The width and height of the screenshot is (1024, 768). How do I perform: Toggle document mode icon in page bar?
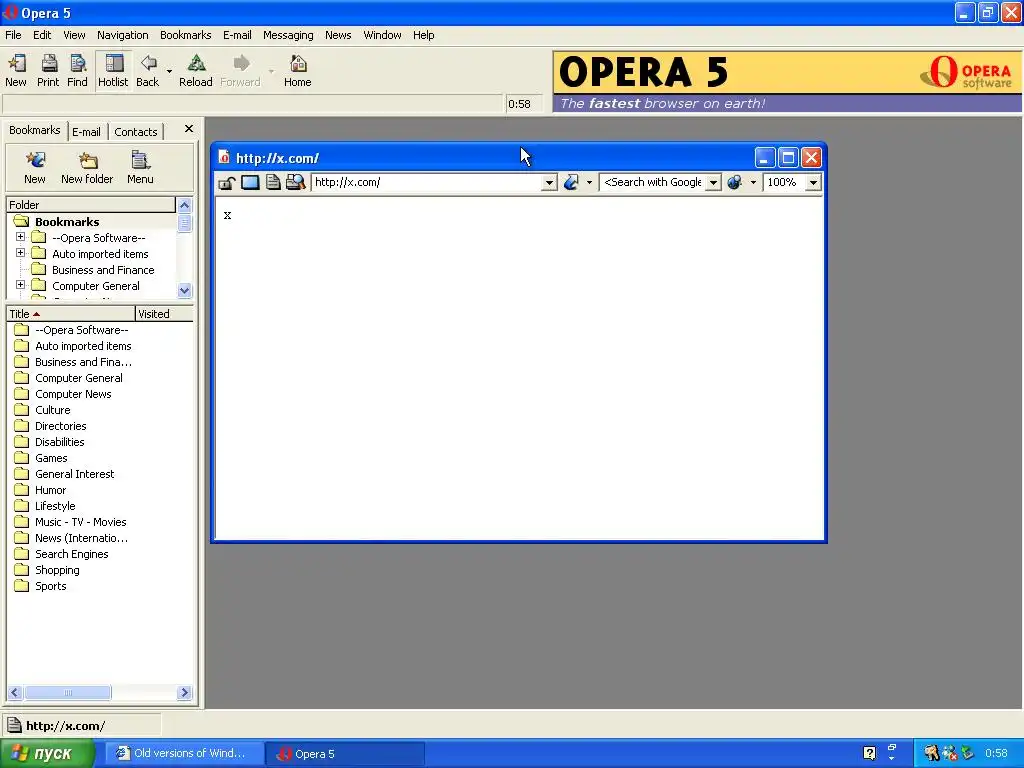(x=273, y=183)
